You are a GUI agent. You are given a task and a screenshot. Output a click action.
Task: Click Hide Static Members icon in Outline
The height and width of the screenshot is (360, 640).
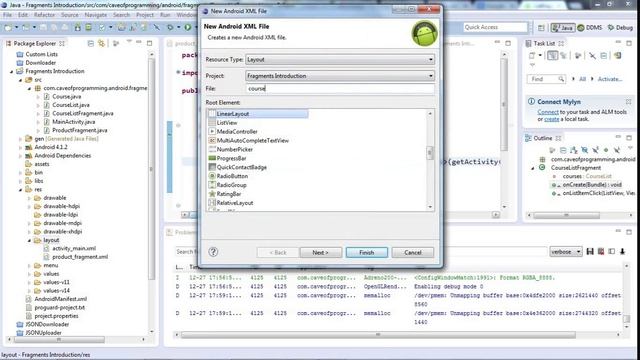[595, 150]
